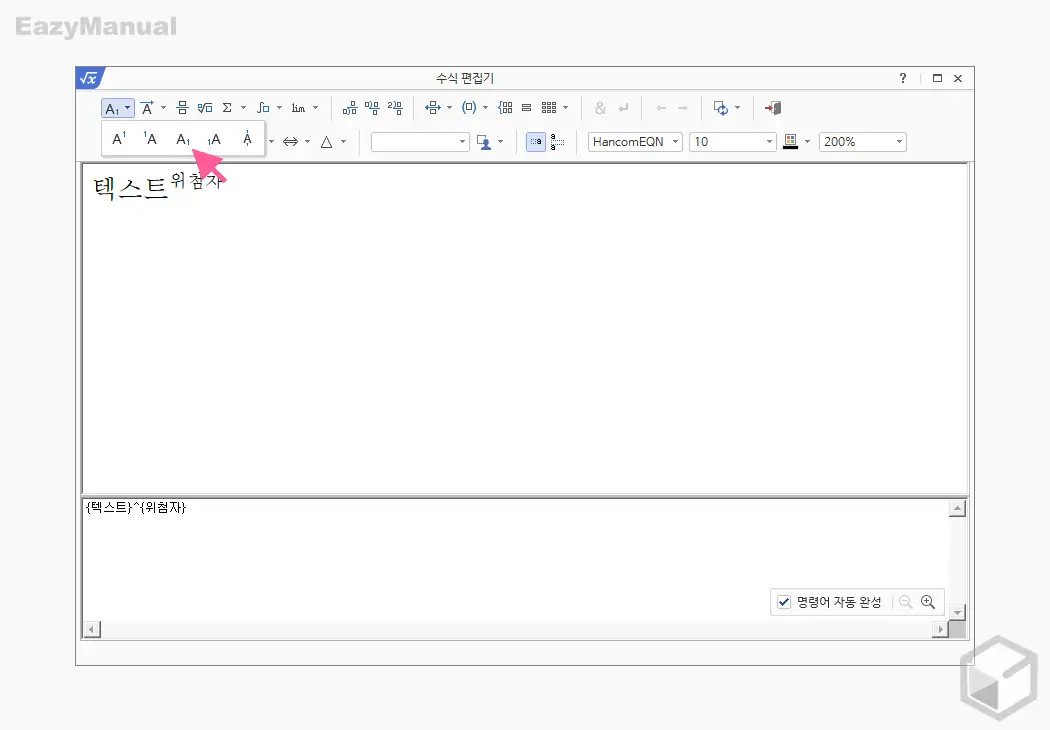Select the superscript A¹ template
1050x730 pixels.
point(118,137)
